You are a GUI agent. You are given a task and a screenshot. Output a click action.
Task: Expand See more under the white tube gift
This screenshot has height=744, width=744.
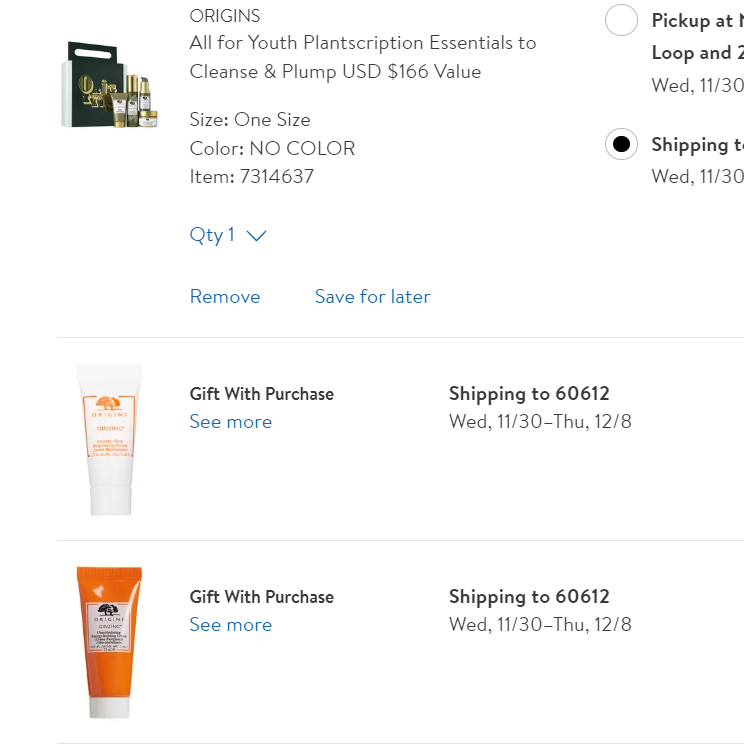tap(231, 422)
